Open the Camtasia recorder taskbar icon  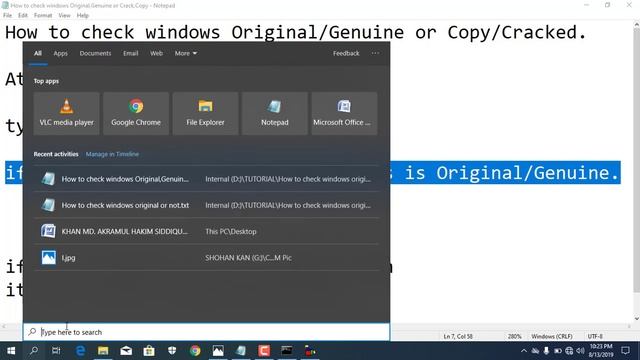pyautogui.click(x=264, y=351)
